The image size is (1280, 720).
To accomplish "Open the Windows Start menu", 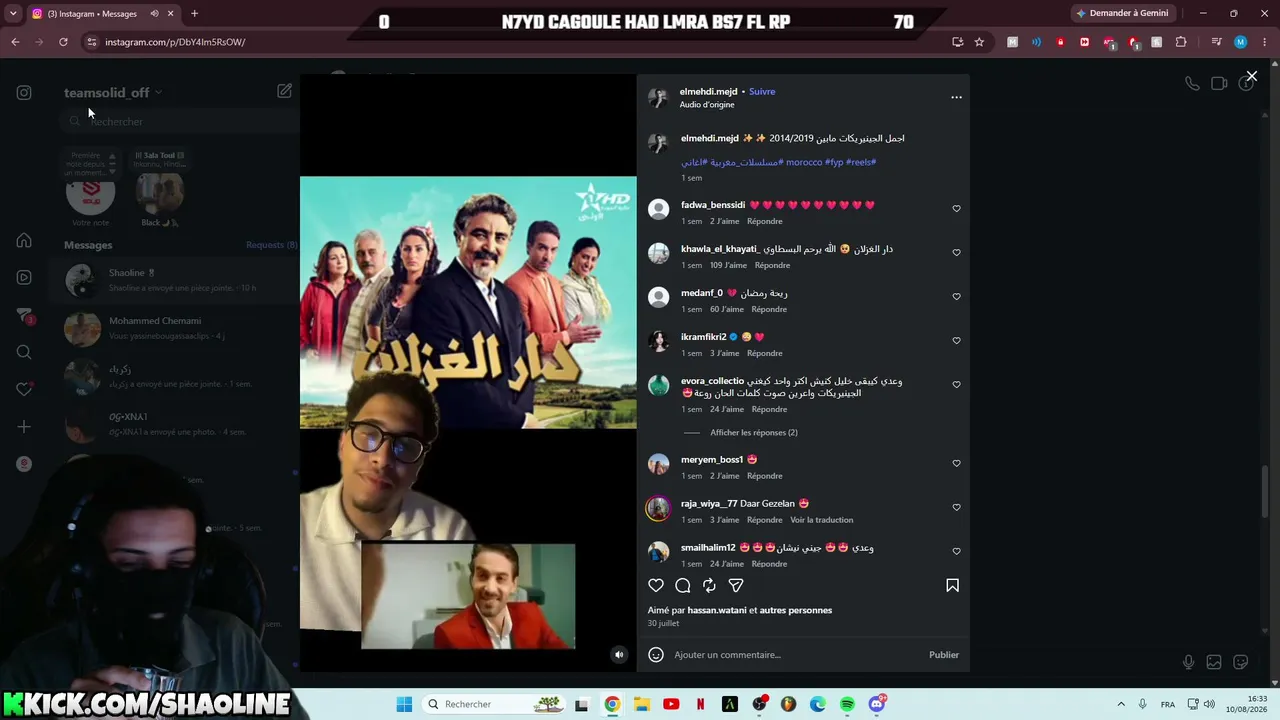I will tap(404, 704).
